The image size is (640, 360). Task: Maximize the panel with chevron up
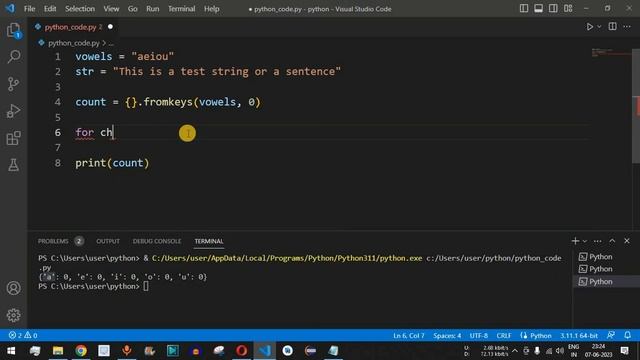tap(612, 241)
